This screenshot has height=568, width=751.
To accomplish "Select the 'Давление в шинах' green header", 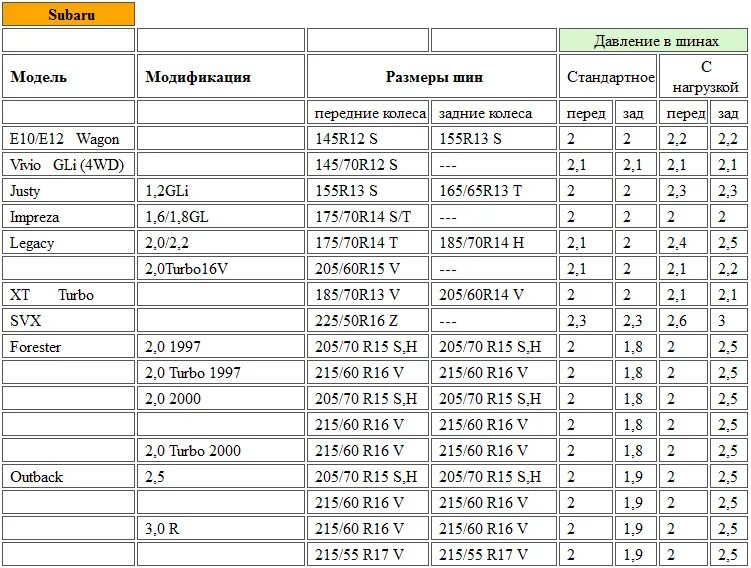I will (x=653, y=41).
